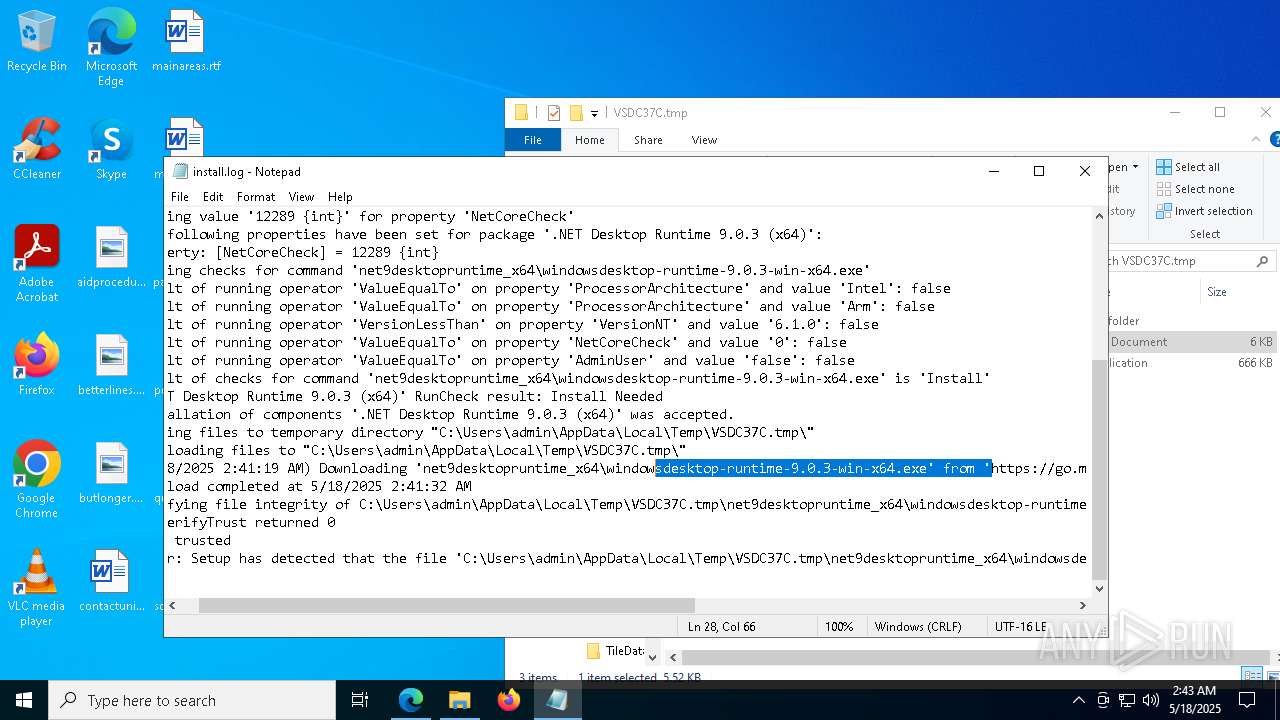Image resolution: width=1280 pixels, height=720 pixels.
Task: Open CCleaner desktop shortcut
Action: pyautogui.click(x=37, y=149)
